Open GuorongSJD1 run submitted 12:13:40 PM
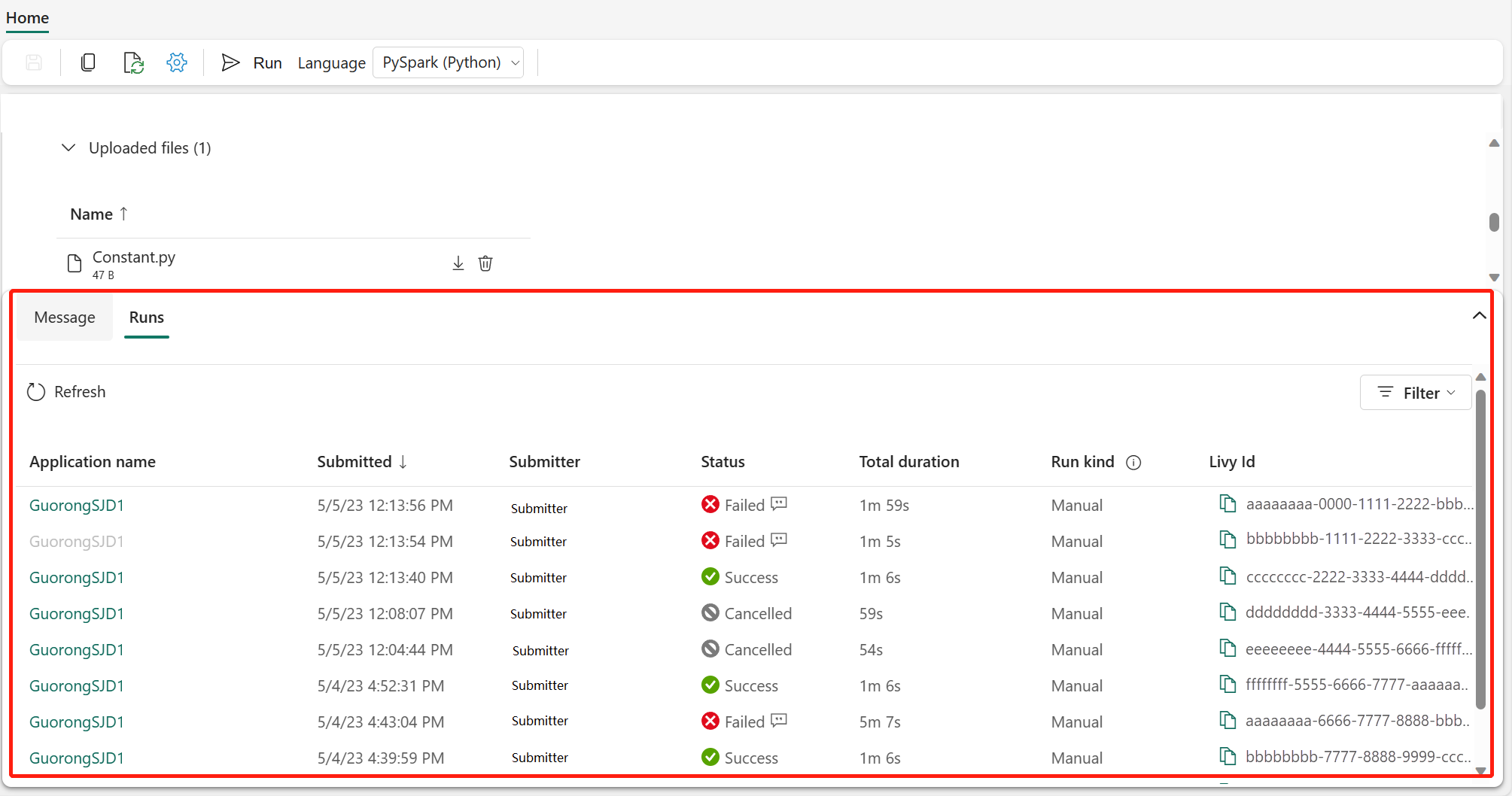The image size is (1512, 796). 77,578
